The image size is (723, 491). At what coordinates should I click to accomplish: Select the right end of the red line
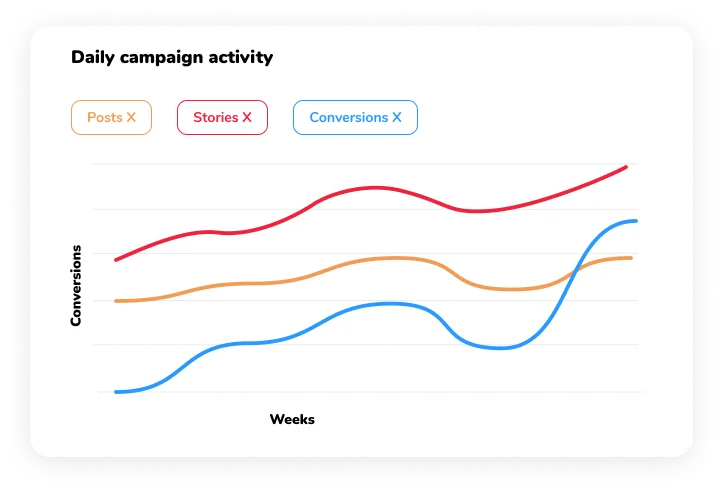pyautogui.click(x=626, y=167)
